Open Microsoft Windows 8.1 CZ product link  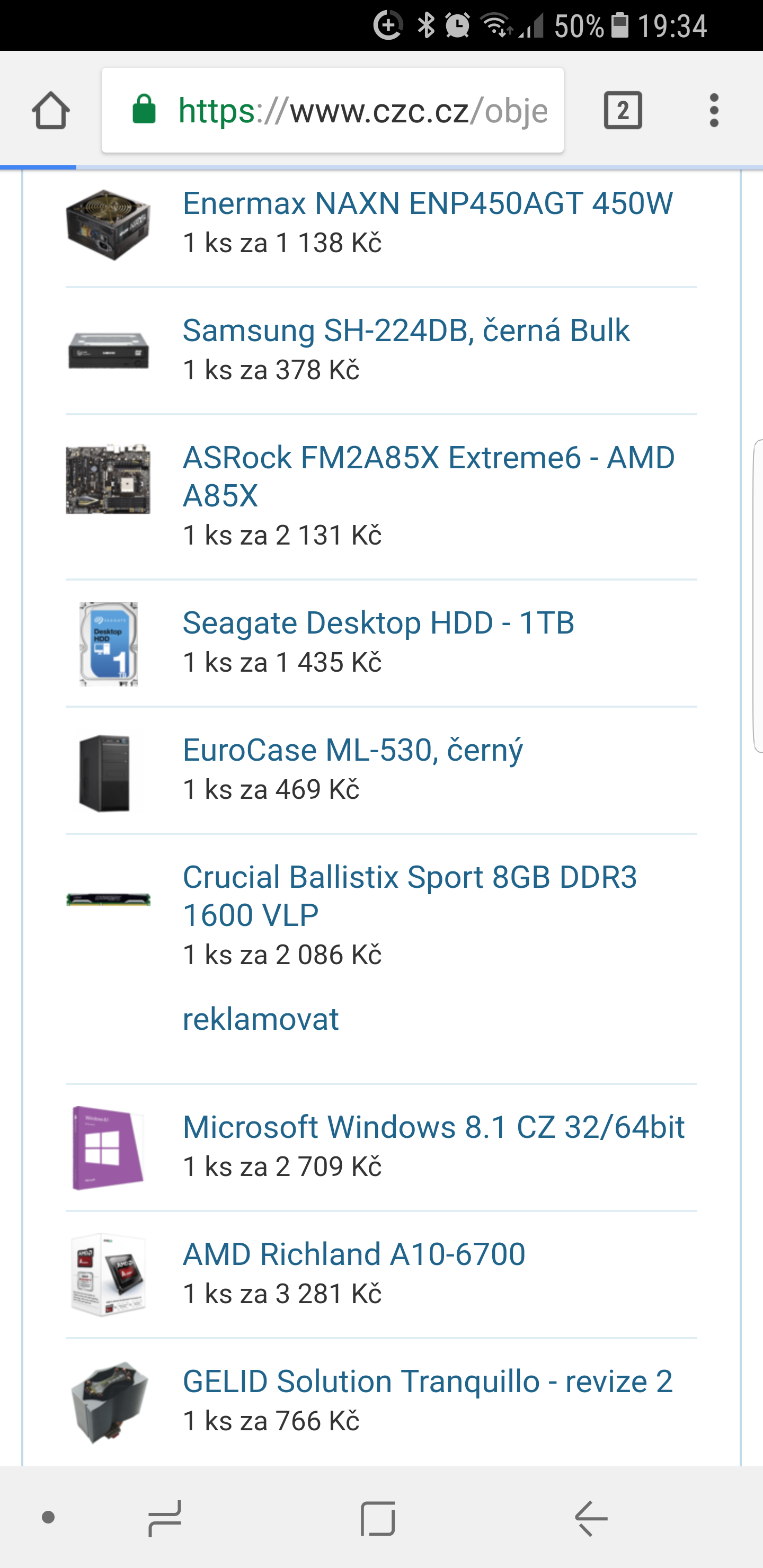pos(433,1127)
